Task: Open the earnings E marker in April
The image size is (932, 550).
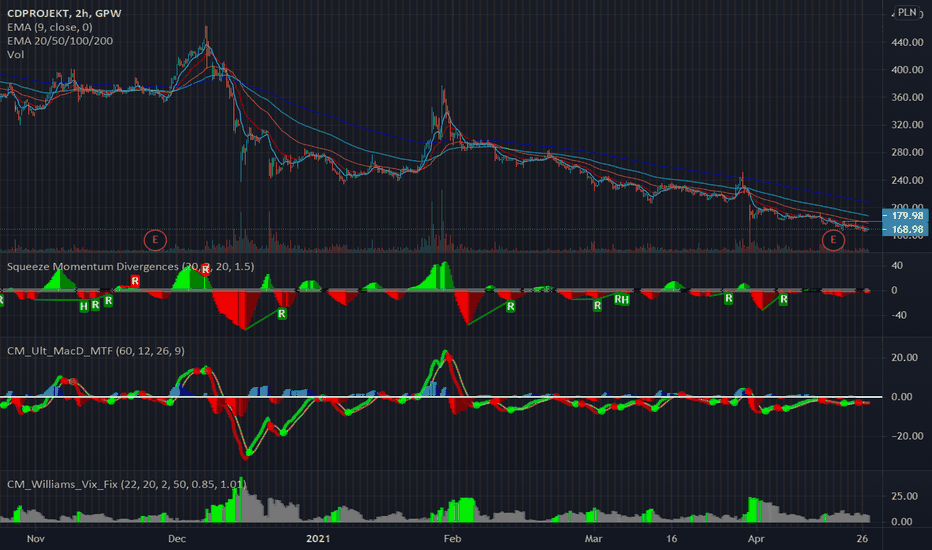Action: [x=833, y=240]
